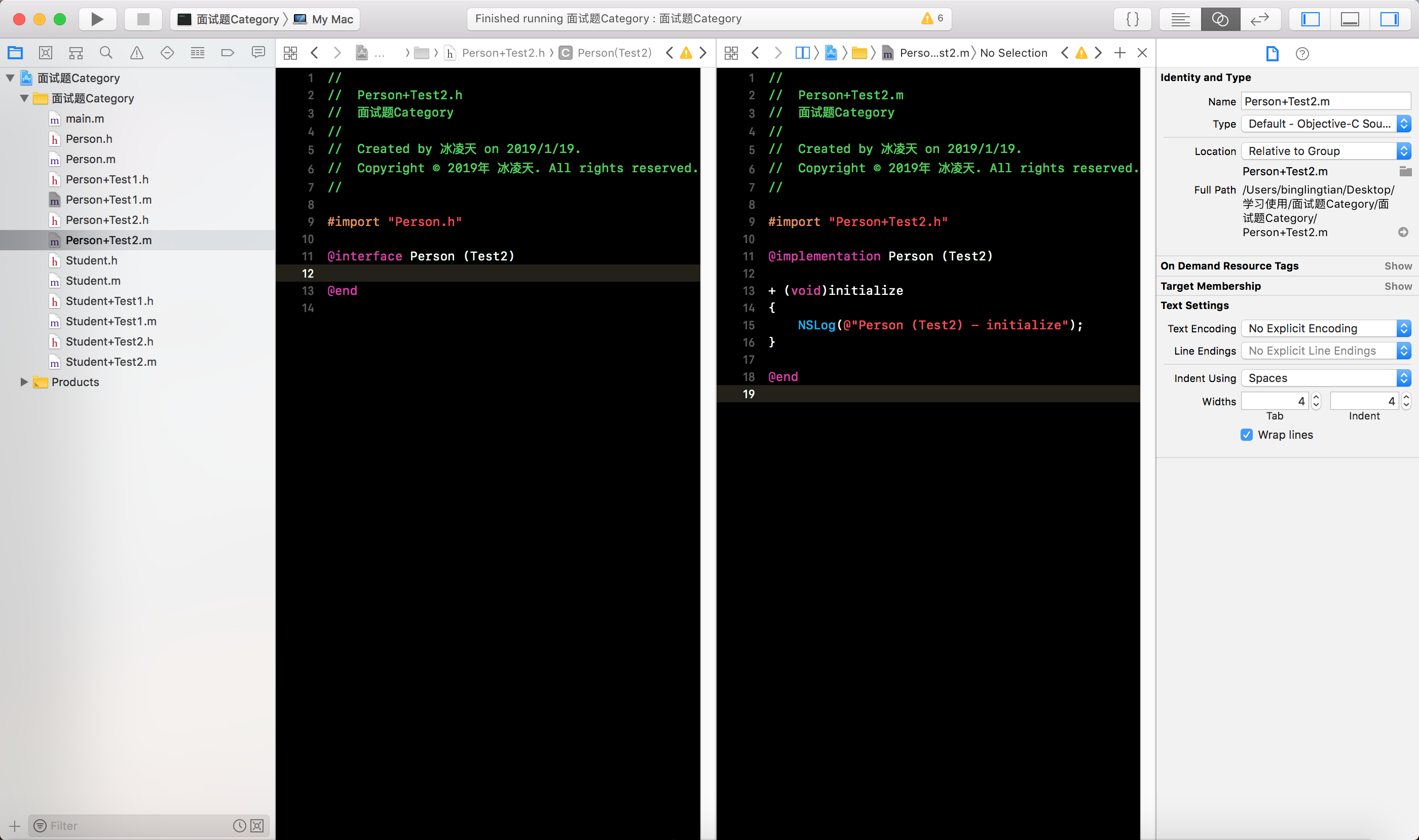This screenshot has height=840, width=1419.
Task: Open Person+Test1.h in the navigator
Action: tap(107, 179)
